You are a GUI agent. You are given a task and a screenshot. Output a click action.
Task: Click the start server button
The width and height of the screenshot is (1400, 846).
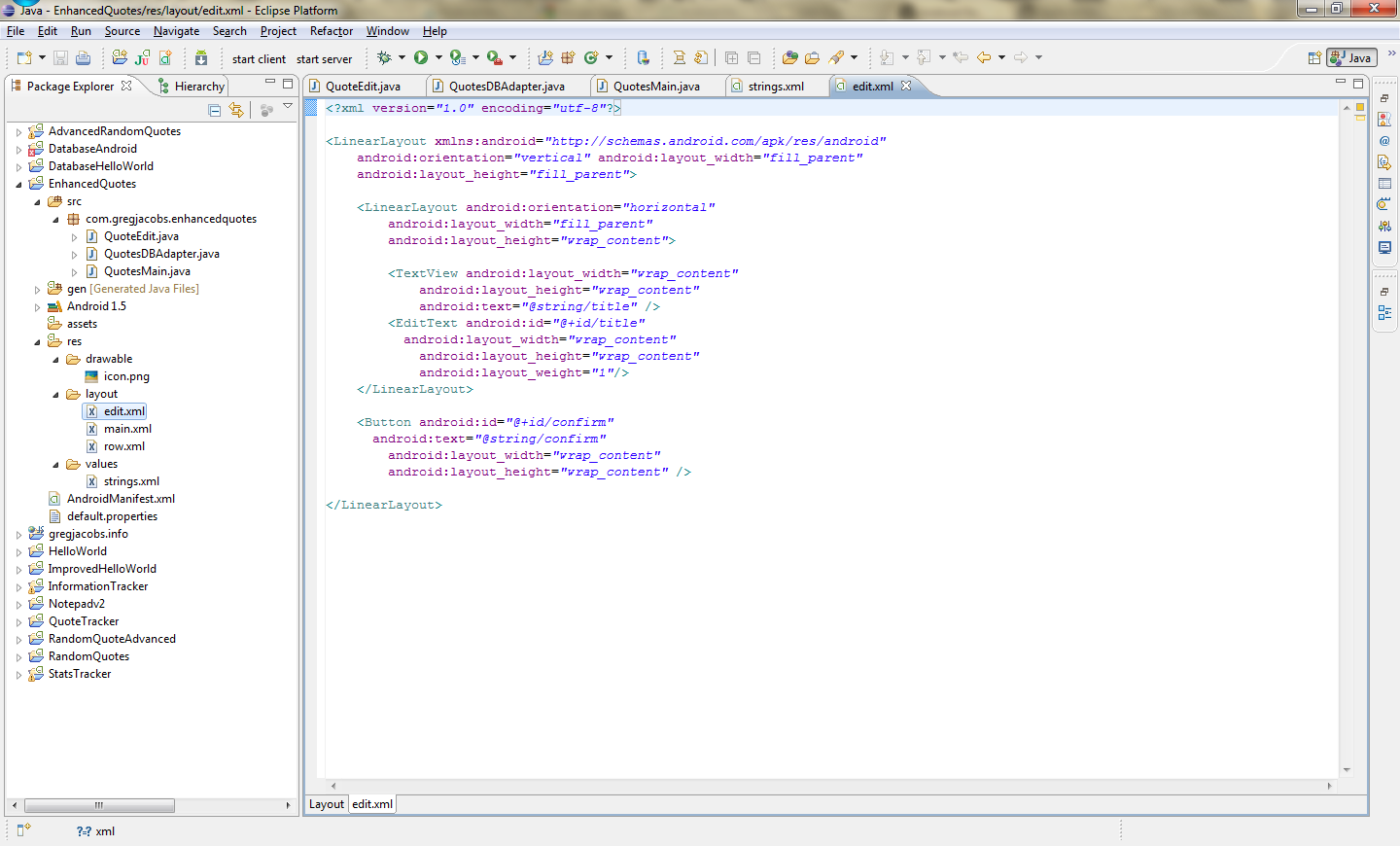point(324,59)
